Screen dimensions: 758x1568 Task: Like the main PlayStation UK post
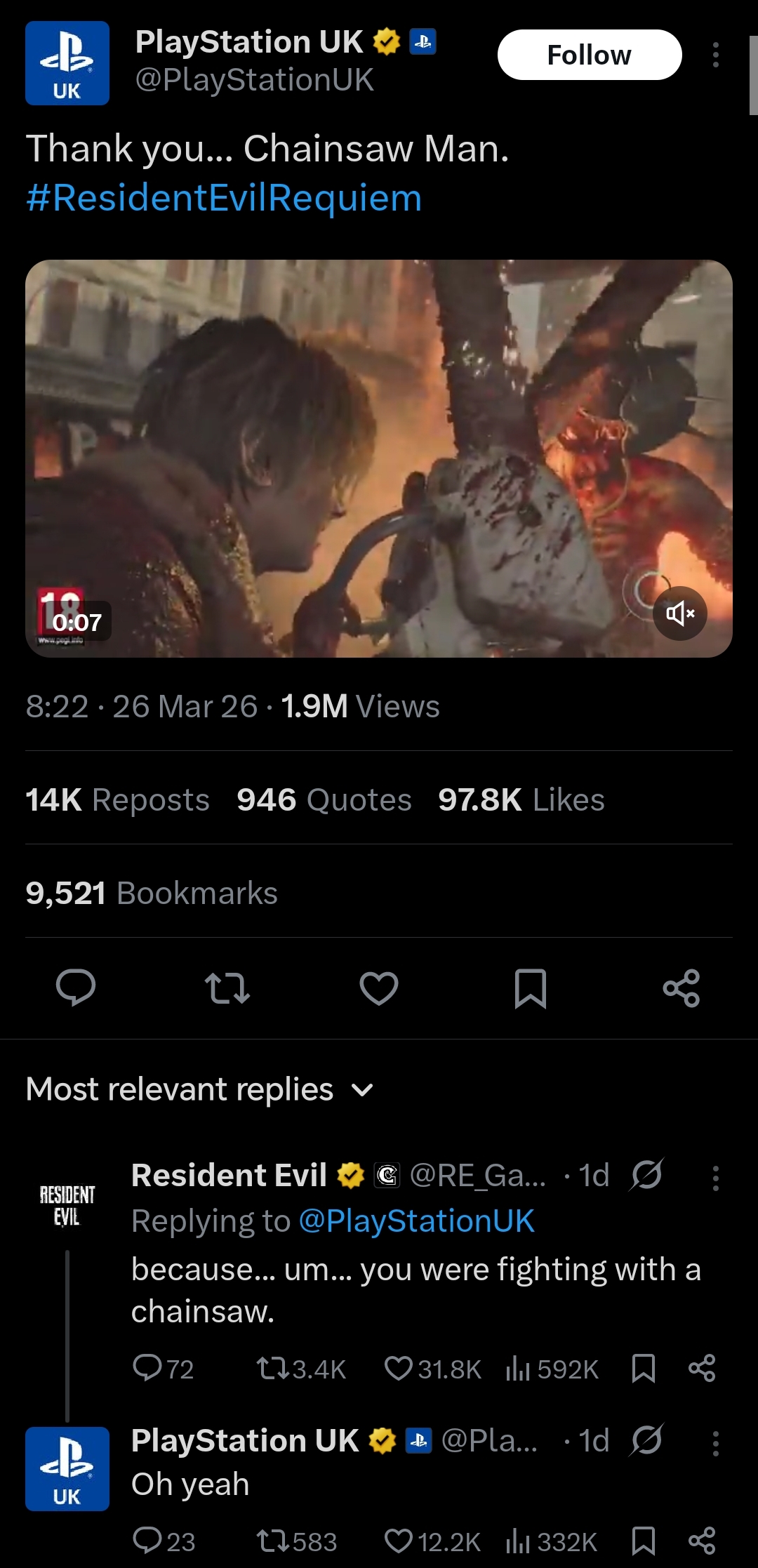(x=379, y=988)
